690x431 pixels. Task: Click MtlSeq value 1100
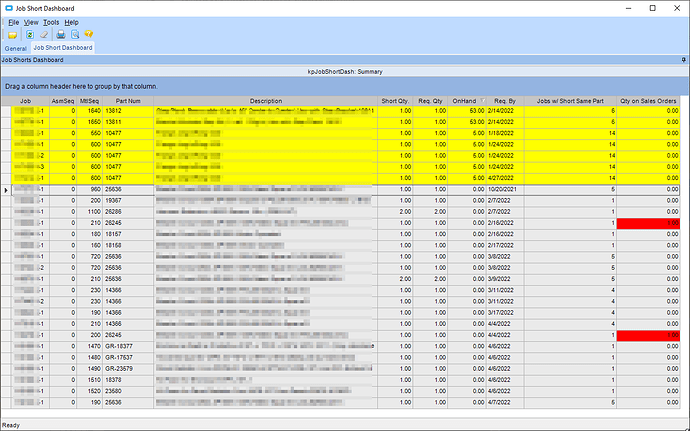click(x=90, y=212)
